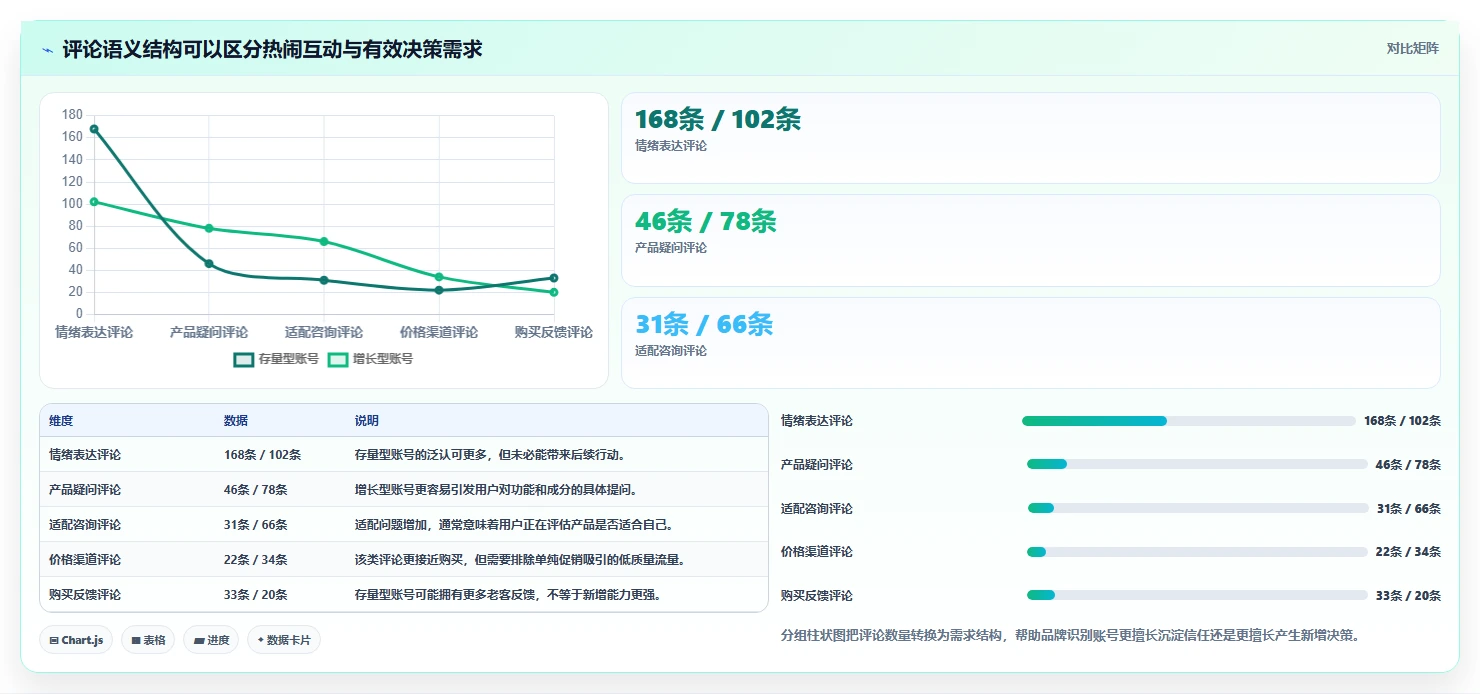Click the 增长型账号 point at 适配咨询评论
The width and height of the screenshot is (1480, 694).
[324, 241]
